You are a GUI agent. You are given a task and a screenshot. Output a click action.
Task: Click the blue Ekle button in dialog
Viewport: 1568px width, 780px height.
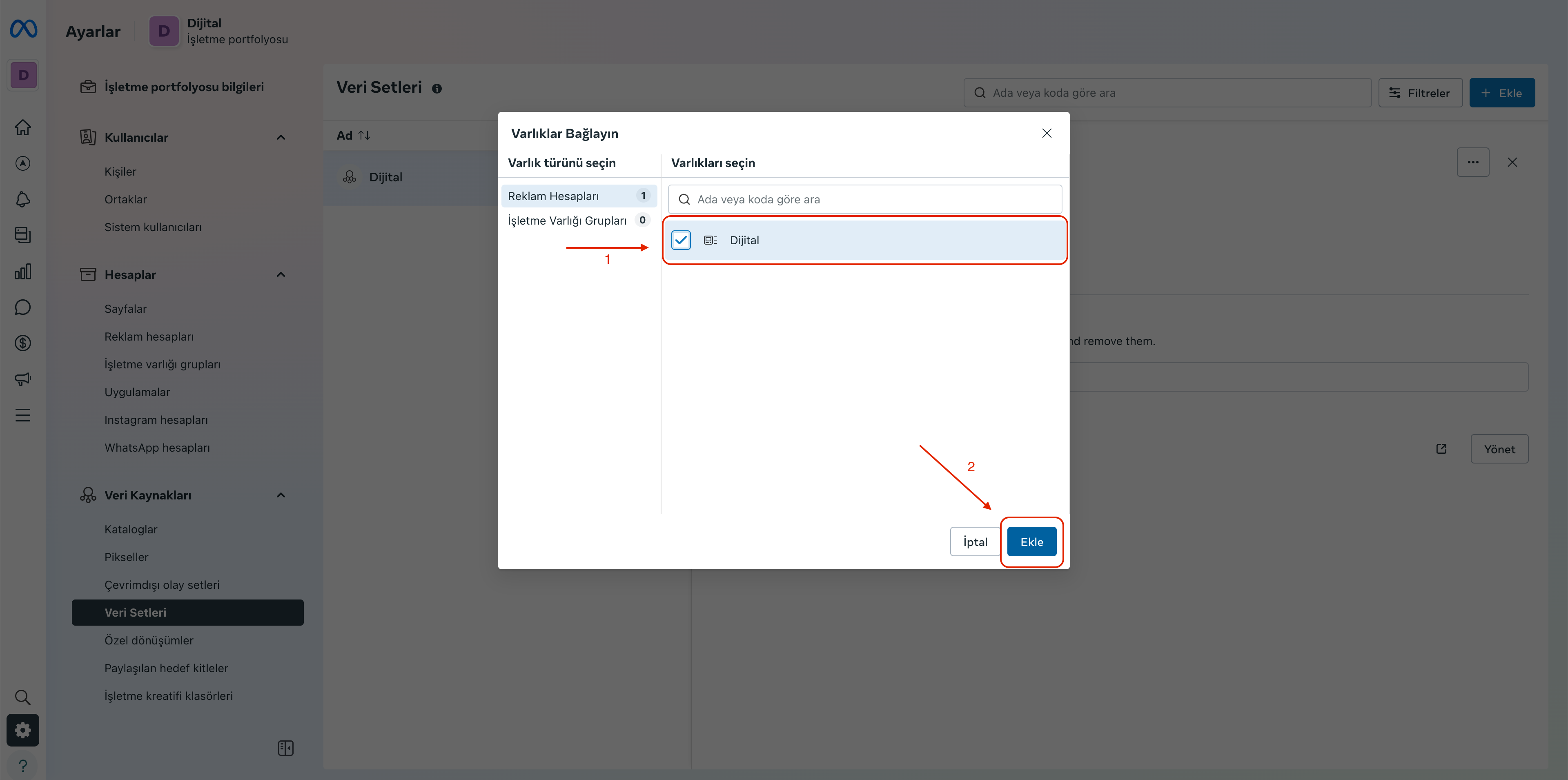coord(1031,542)
